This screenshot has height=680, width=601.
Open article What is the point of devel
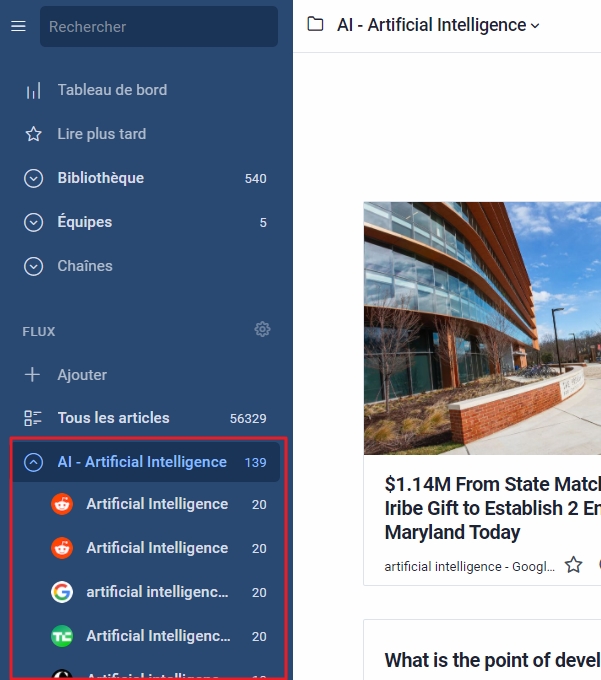(493, 660)
